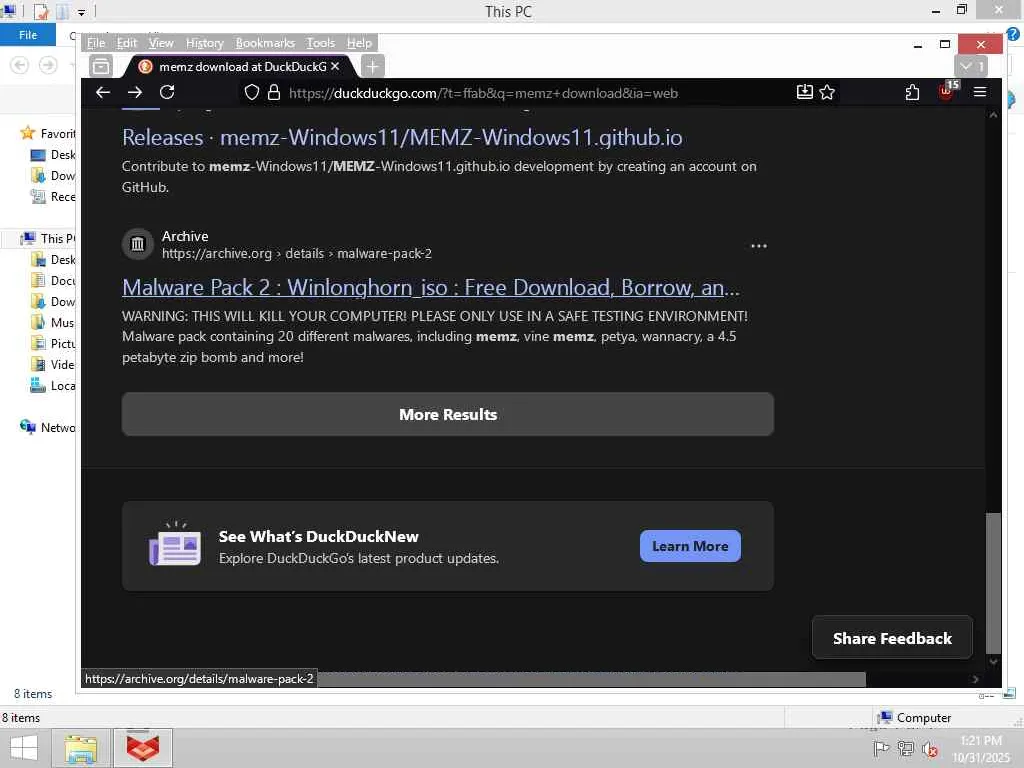
Task: Click Explorer back arrow in This PC
Action: click(x=20, y=65)
